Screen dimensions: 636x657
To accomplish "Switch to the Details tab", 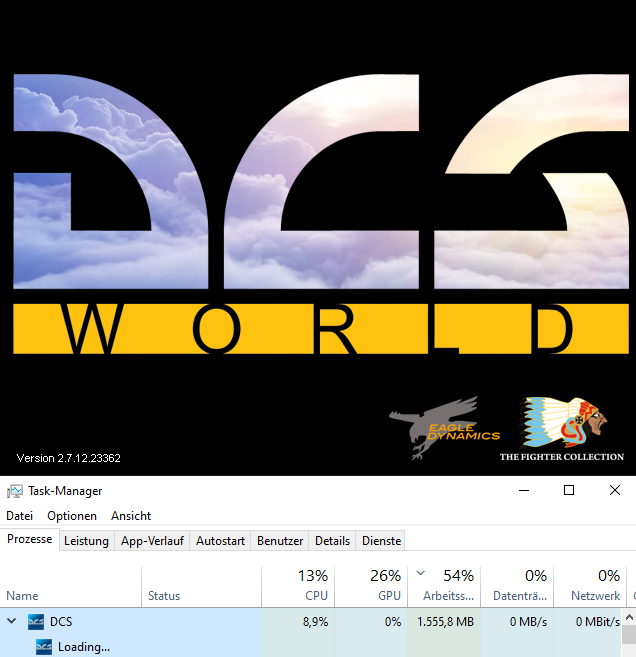I will click(332, 541).
